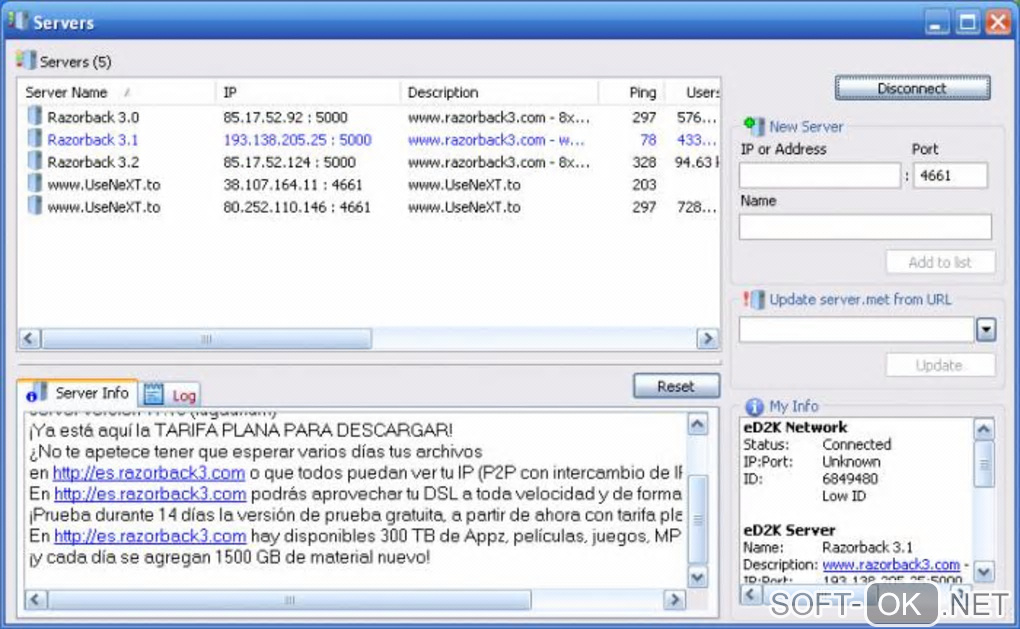Maximize the Servers window
This screenshot has width=1020, height=629.
[967, 23]
